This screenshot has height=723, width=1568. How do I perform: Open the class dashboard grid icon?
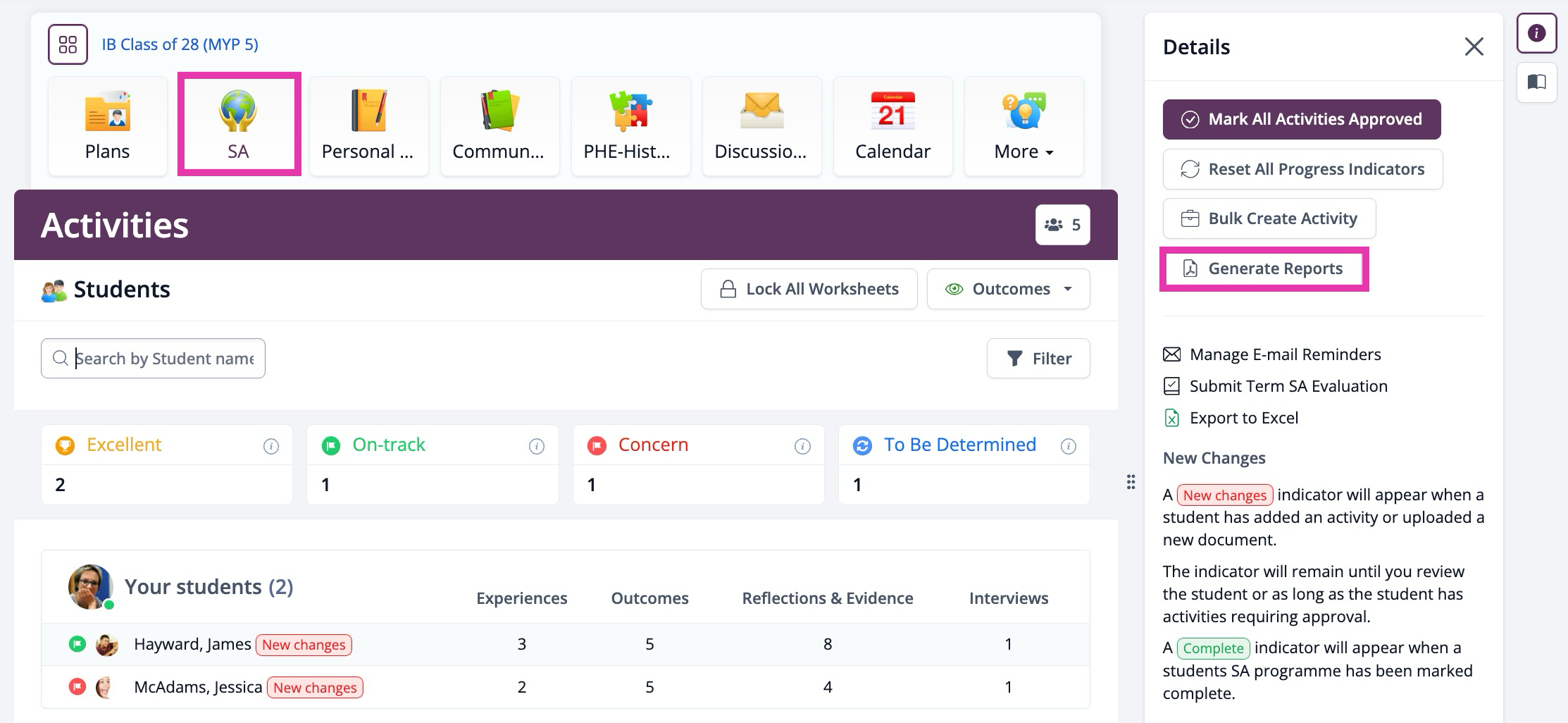pyautogui.click(x=68, y=44)
